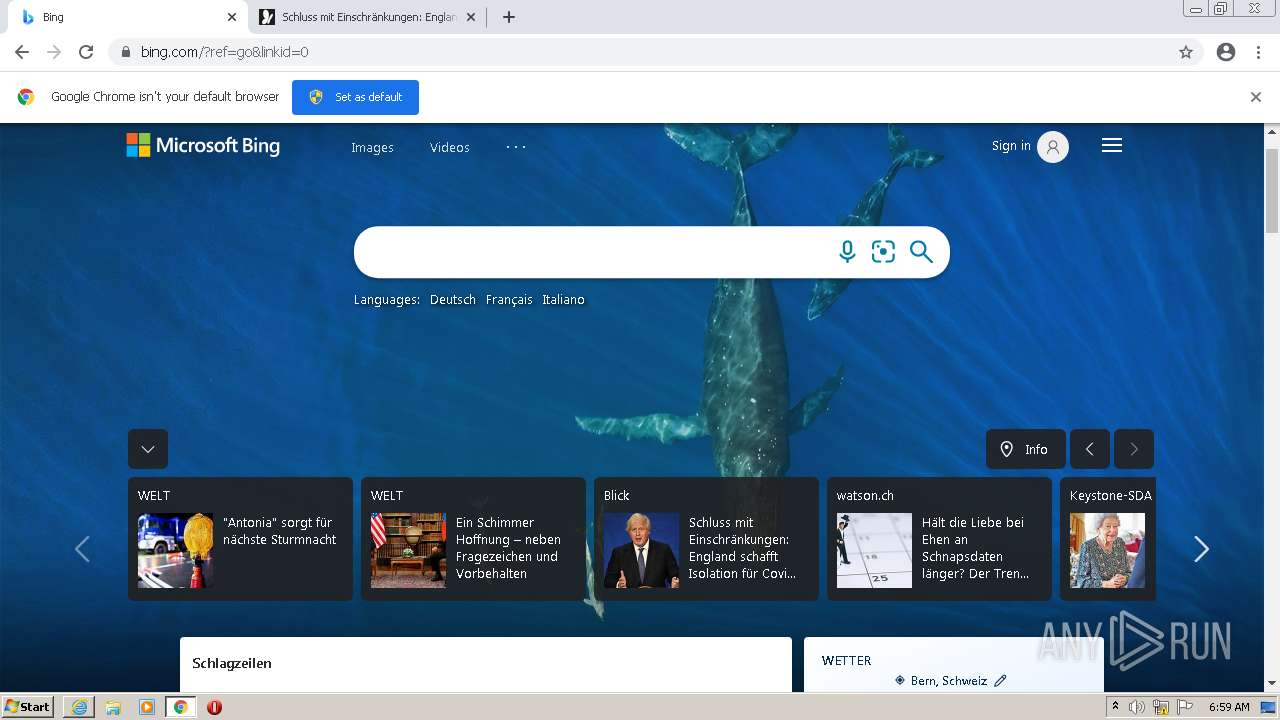
Task: Collapse the news feed chevron button
Action: coord(148,449)
